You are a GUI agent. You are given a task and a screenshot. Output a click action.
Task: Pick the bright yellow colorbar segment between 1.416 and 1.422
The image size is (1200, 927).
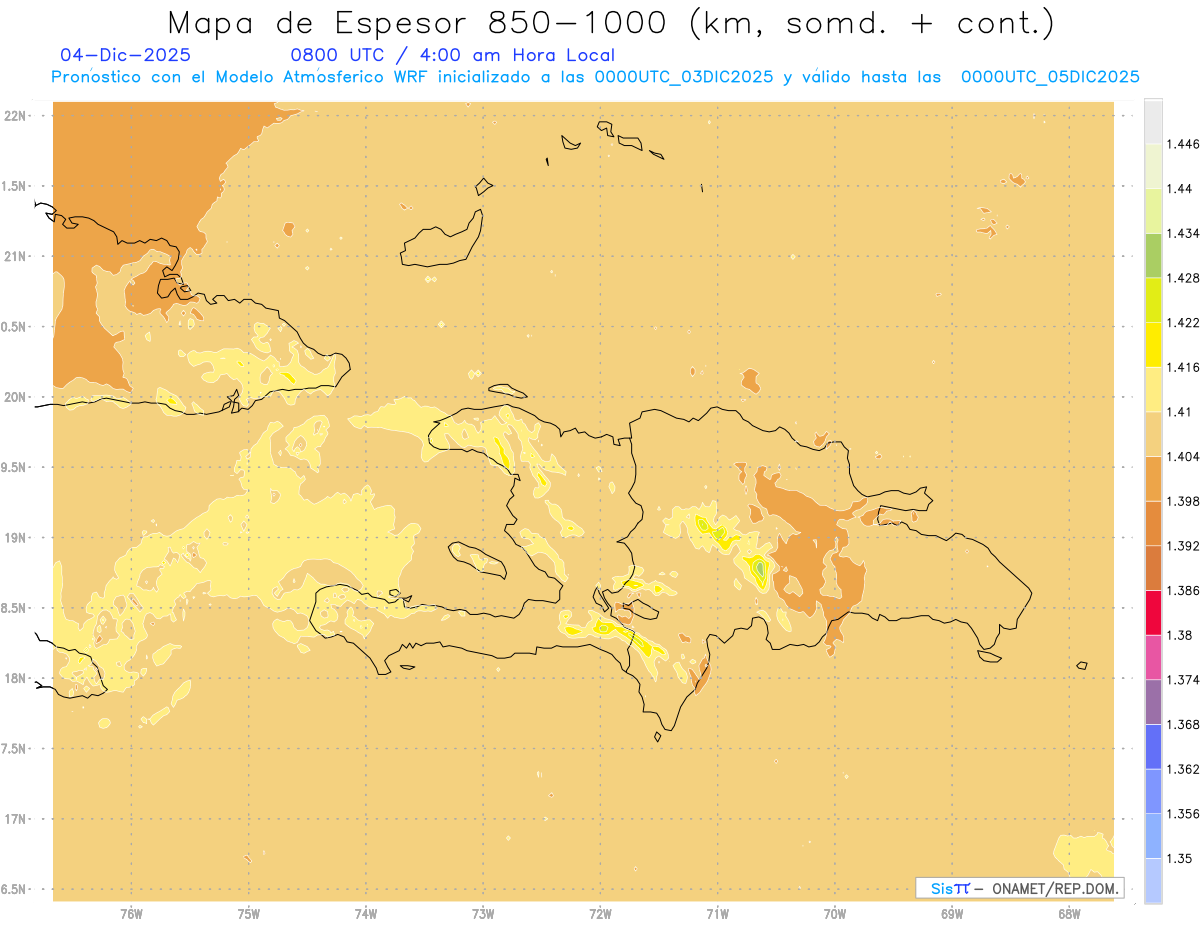coord(1153,344)
